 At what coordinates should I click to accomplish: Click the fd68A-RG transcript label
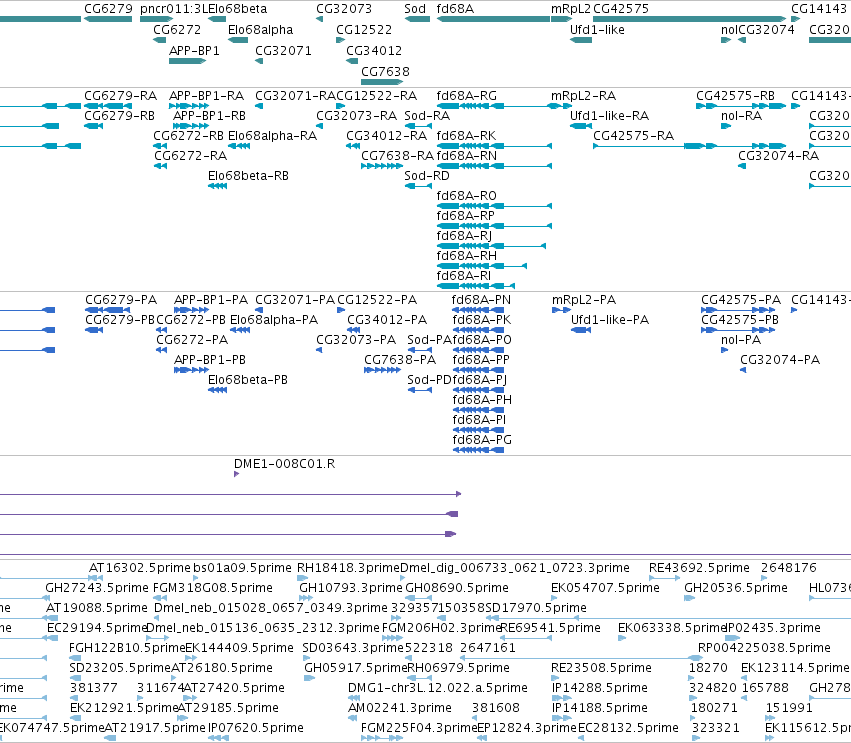pos(467,96)
